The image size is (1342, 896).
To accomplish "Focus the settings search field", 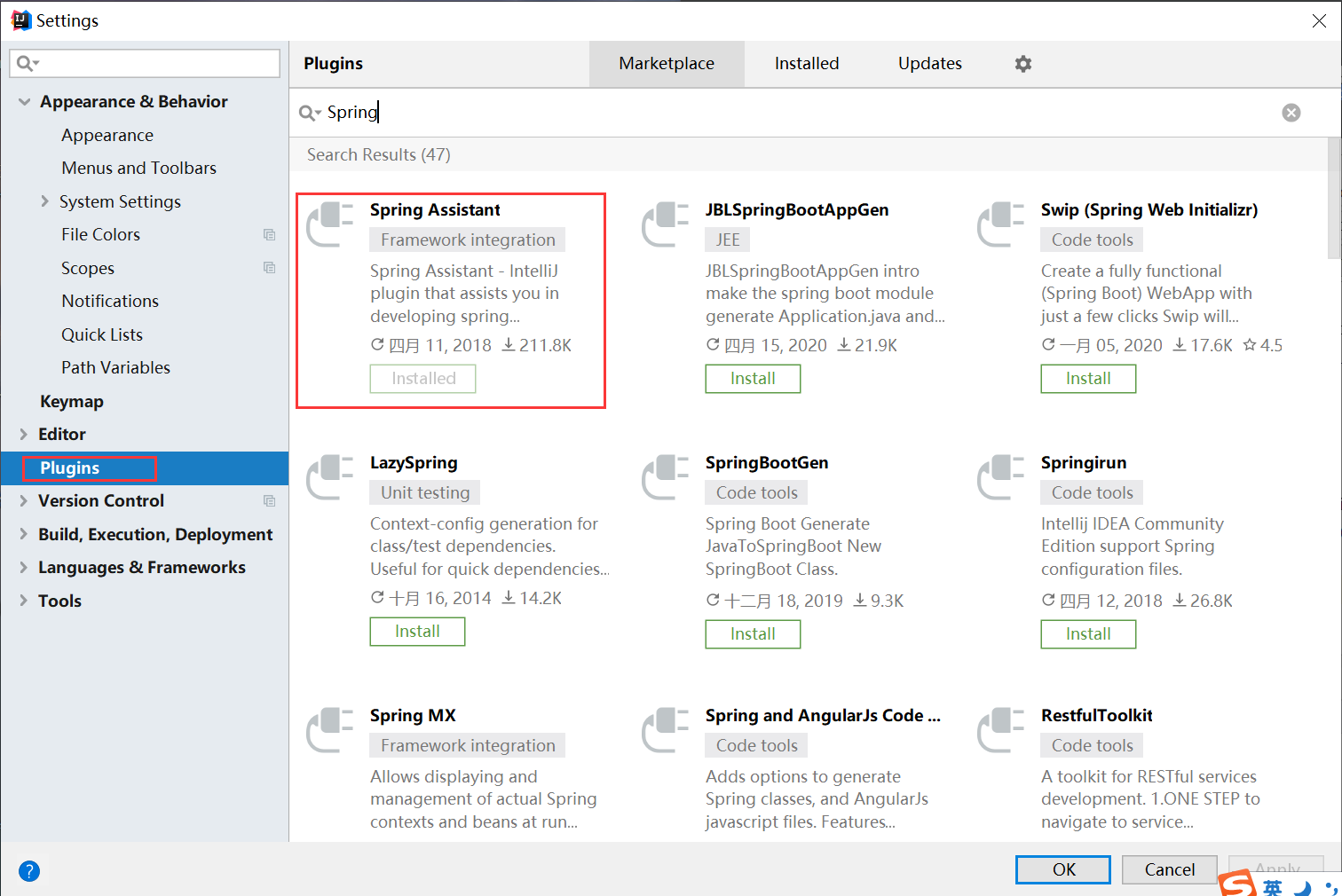I will [145, 63].
